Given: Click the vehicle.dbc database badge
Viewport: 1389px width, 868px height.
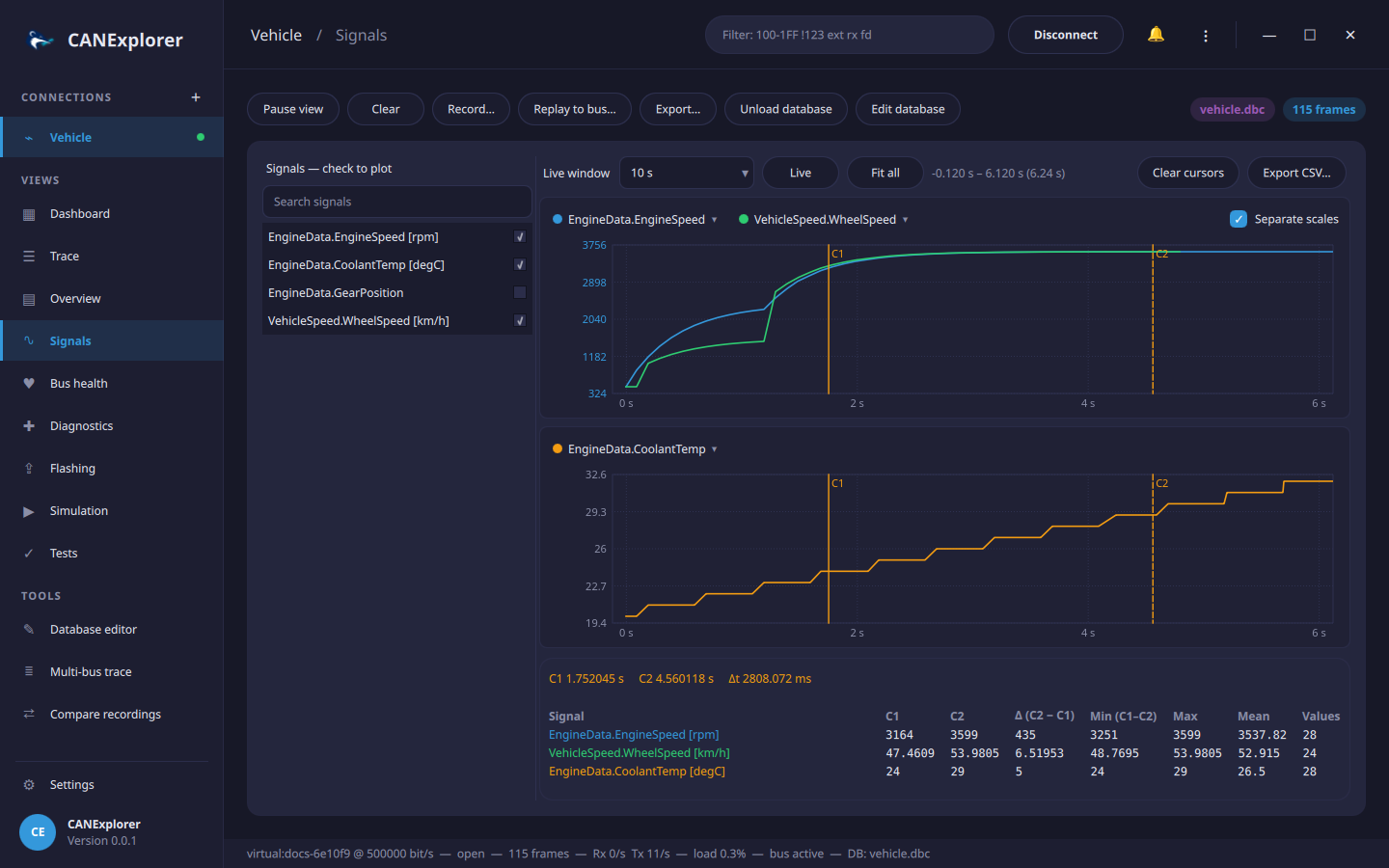Looking at the screenshot, I should point(1232,110).
